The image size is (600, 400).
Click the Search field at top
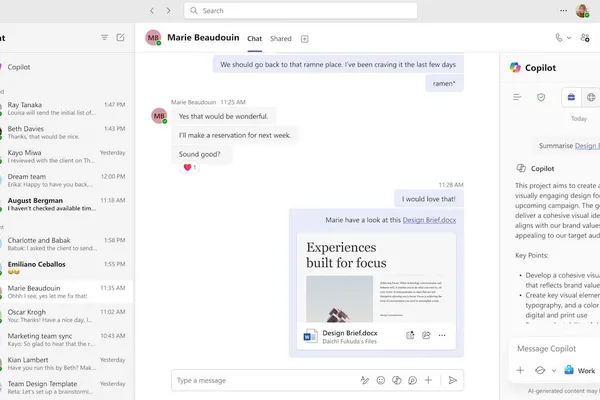pyautogui.click(x=300, y=11)
